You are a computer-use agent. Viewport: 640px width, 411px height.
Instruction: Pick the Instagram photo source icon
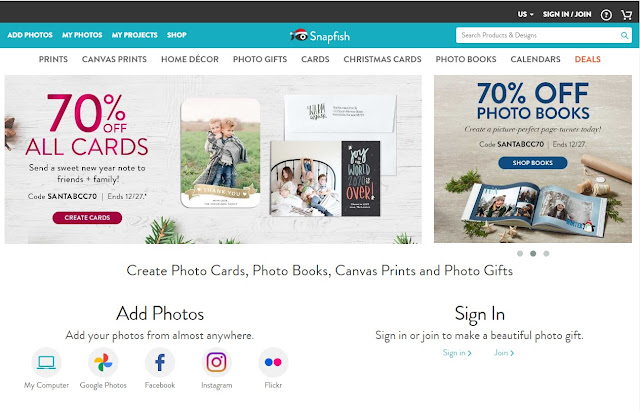(216, 362)
